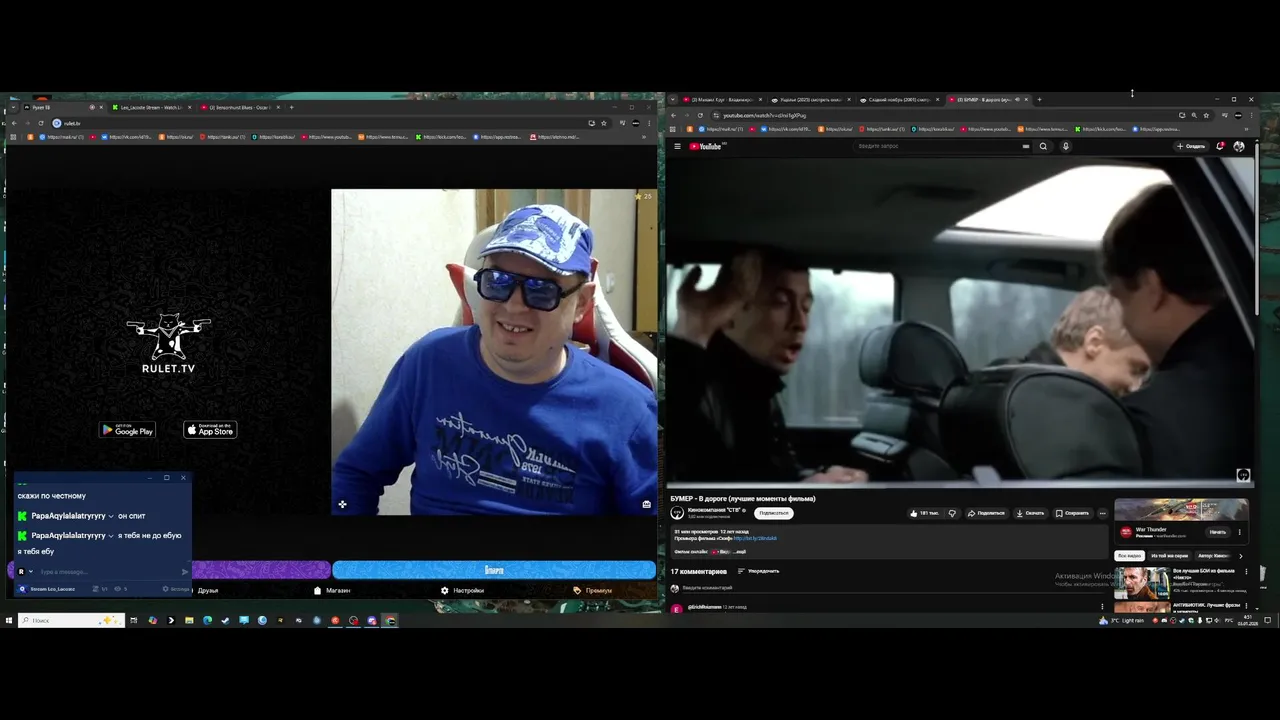The image size is (1280, 720).
Task: Open Кинокомпания СТВ channel avatar
Action: tap(677, 513)
